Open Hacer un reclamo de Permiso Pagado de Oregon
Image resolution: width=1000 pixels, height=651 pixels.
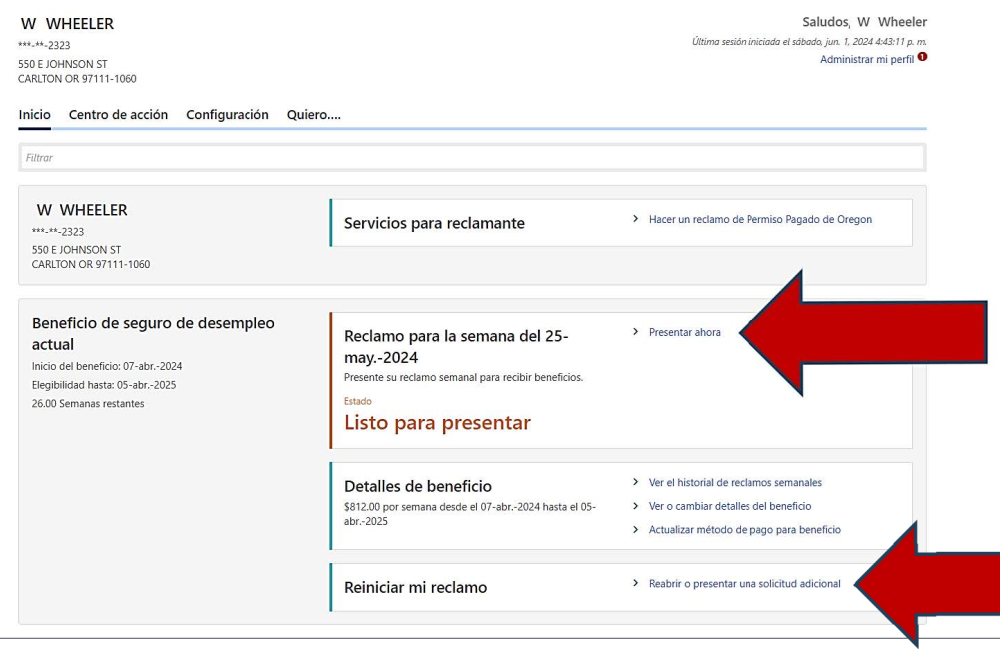pyautogui.click(x=760, y=220)
